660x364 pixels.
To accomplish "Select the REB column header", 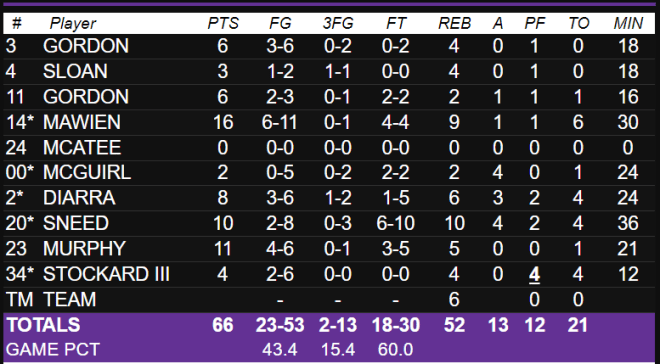I will click(x=454, y=23).
